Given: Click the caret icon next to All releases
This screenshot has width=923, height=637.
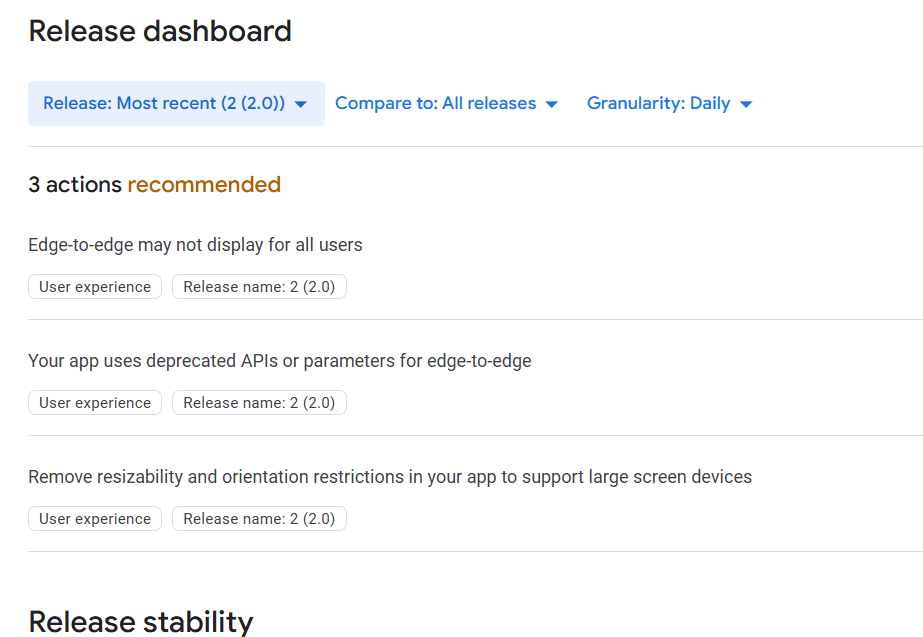Looking at the screenshot, I should point(551,104).
